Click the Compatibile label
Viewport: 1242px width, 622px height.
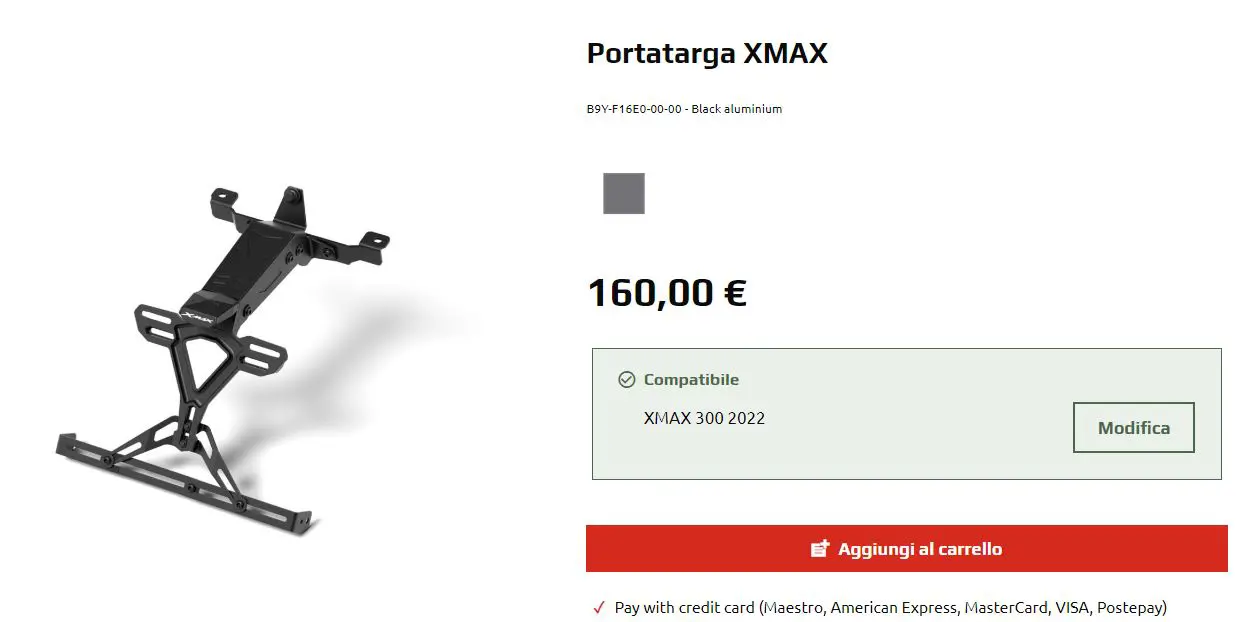coord(691,380)
